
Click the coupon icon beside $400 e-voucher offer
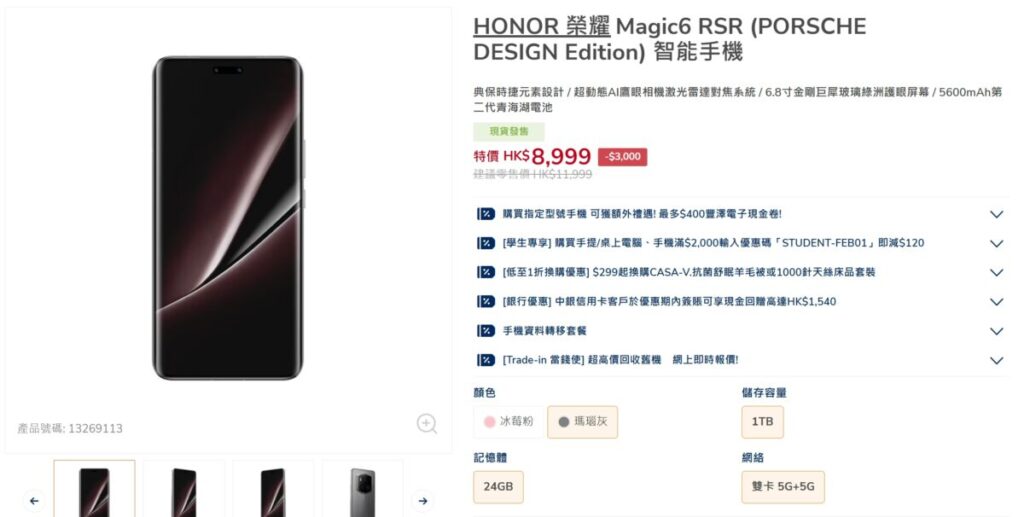pos(486,214)
